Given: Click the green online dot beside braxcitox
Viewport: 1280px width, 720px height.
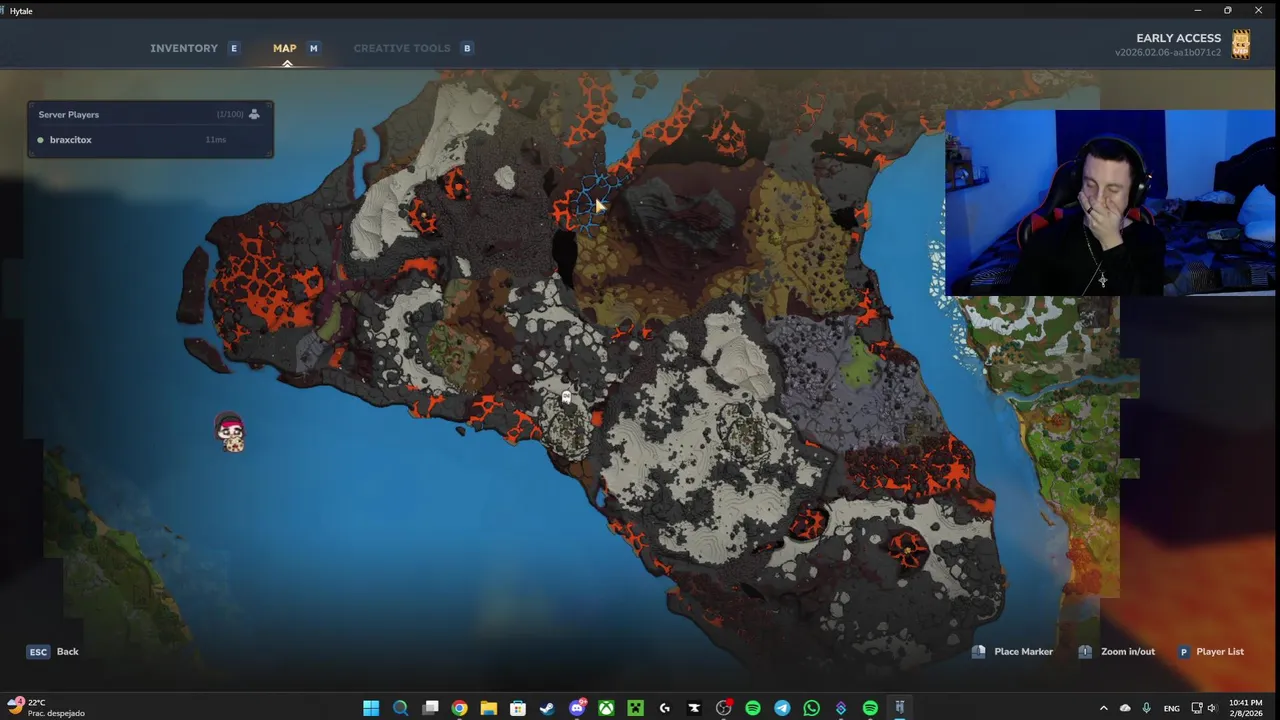Looking at the screenshot, I should point(40,140).
